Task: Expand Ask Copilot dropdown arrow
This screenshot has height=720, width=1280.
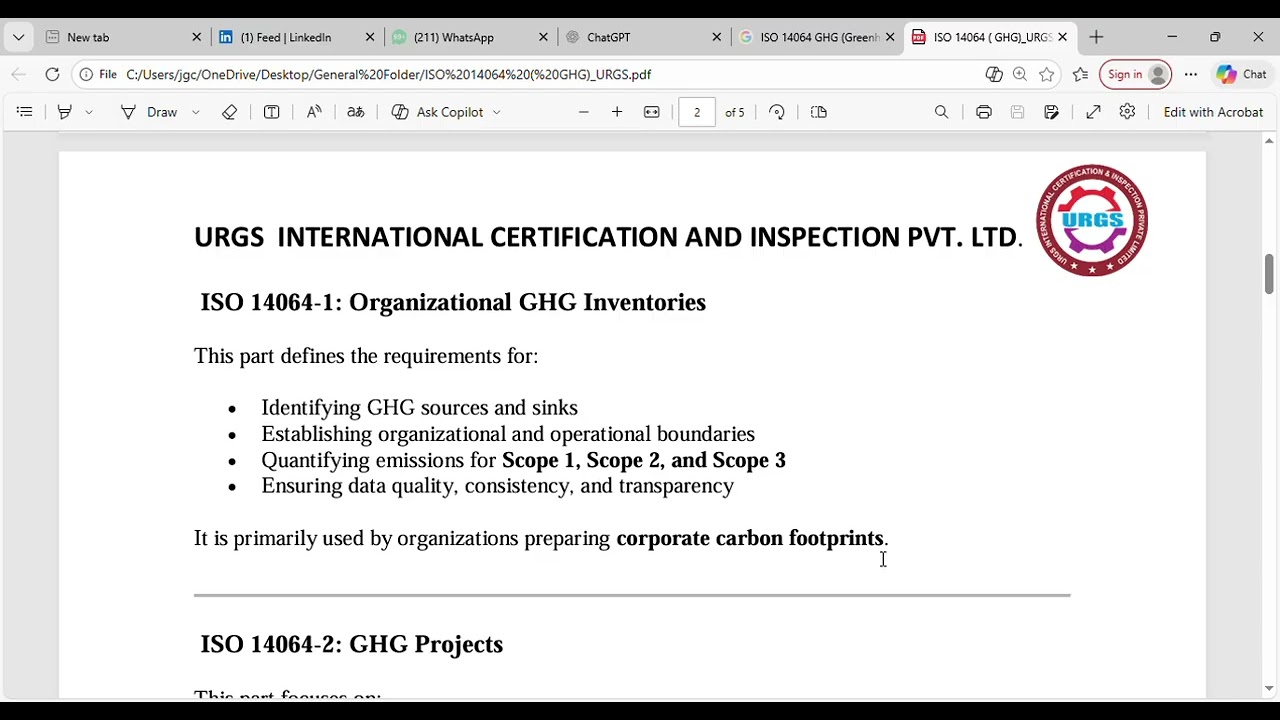Action: click(x=496, y=112)
